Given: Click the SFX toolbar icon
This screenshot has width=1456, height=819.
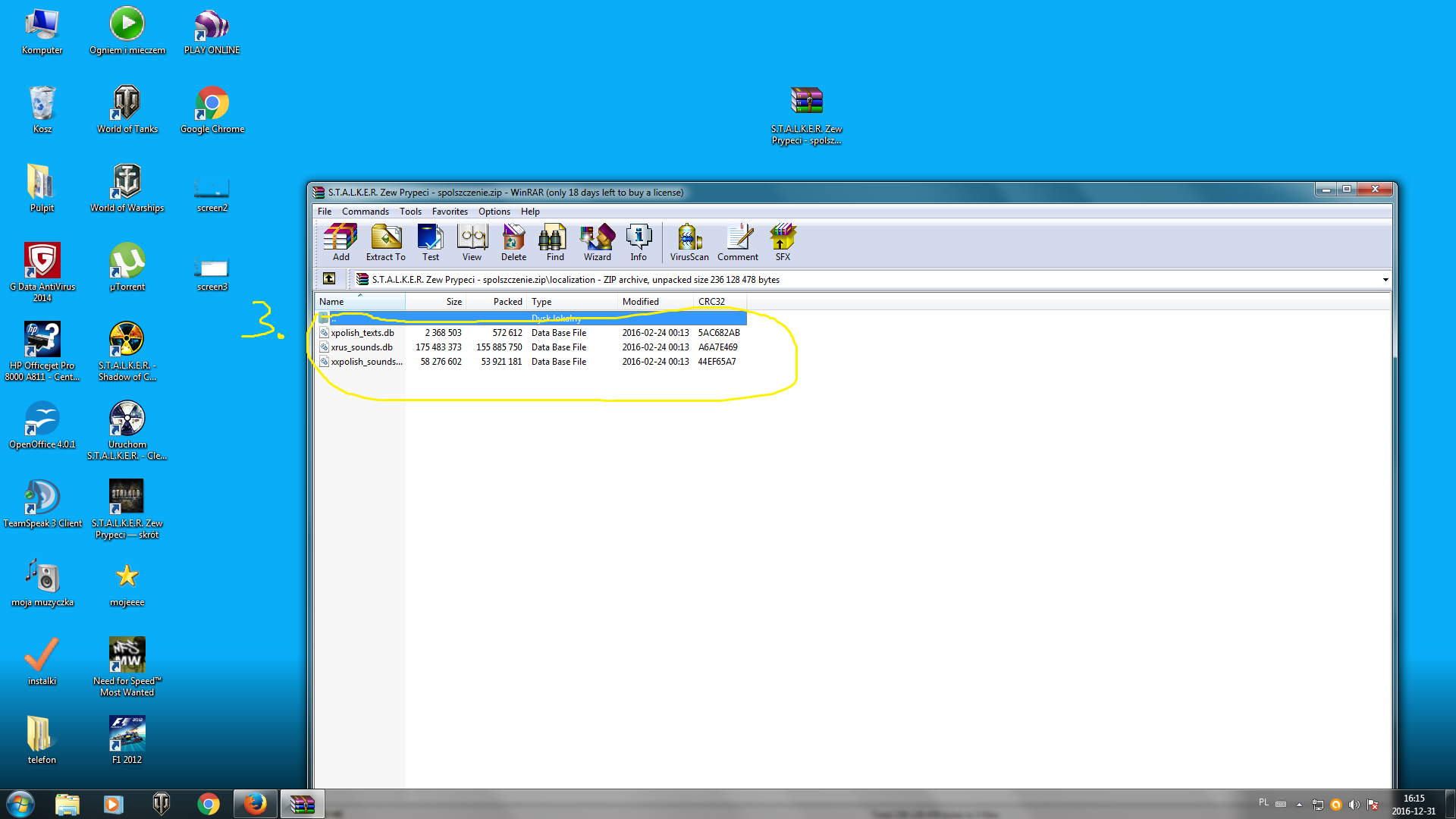Looking at the screenshot, I should [783, 242].
